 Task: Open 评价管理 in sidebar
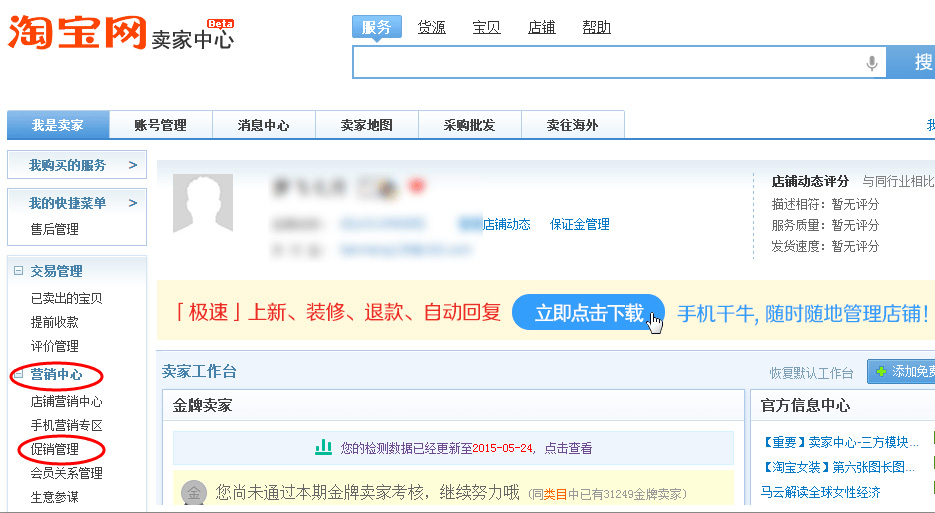[x=55, y=346]
